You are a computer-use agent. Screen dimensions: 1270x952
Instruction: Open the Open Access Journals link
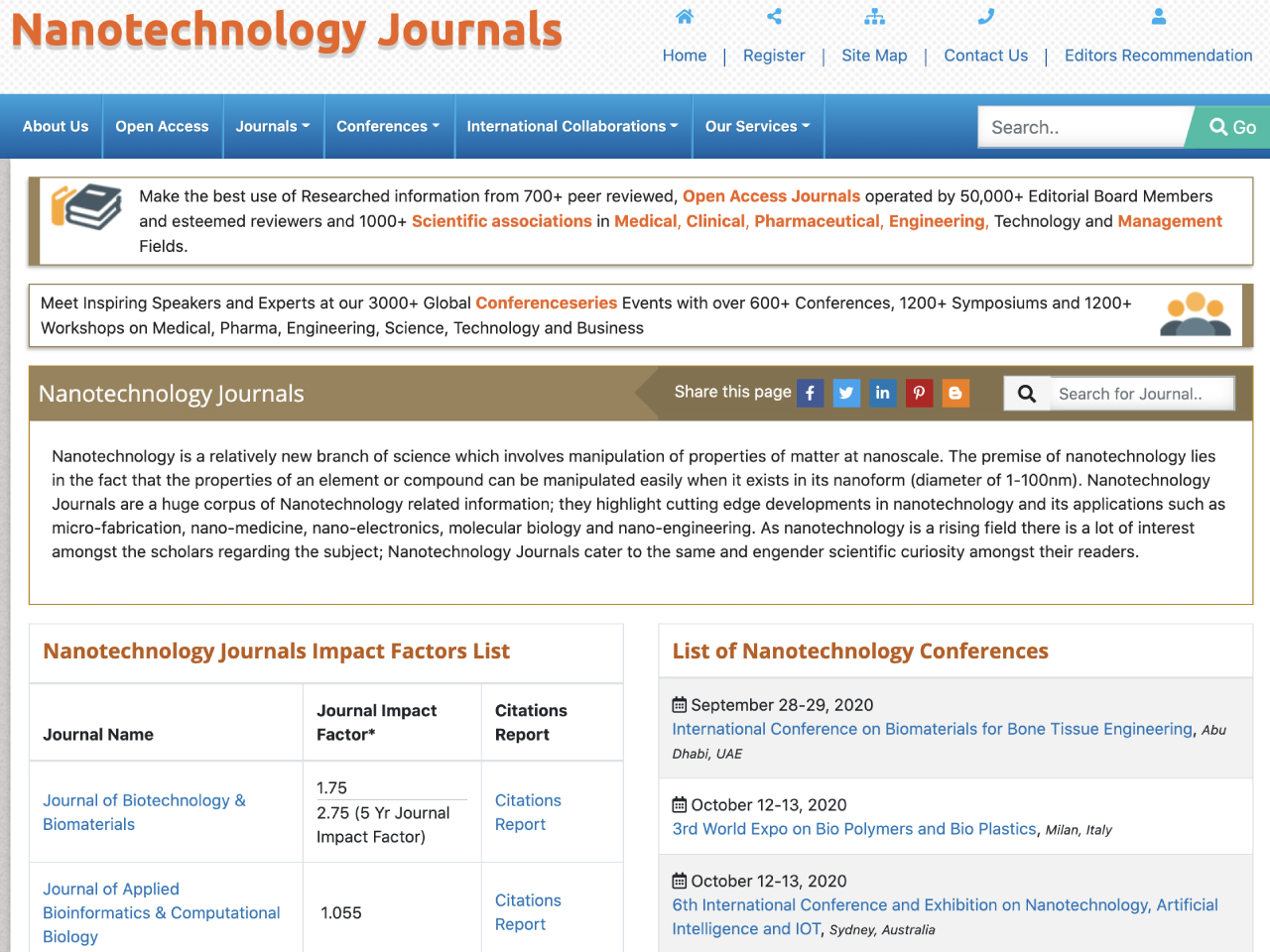pyautogui.click(x=771, y=196)
